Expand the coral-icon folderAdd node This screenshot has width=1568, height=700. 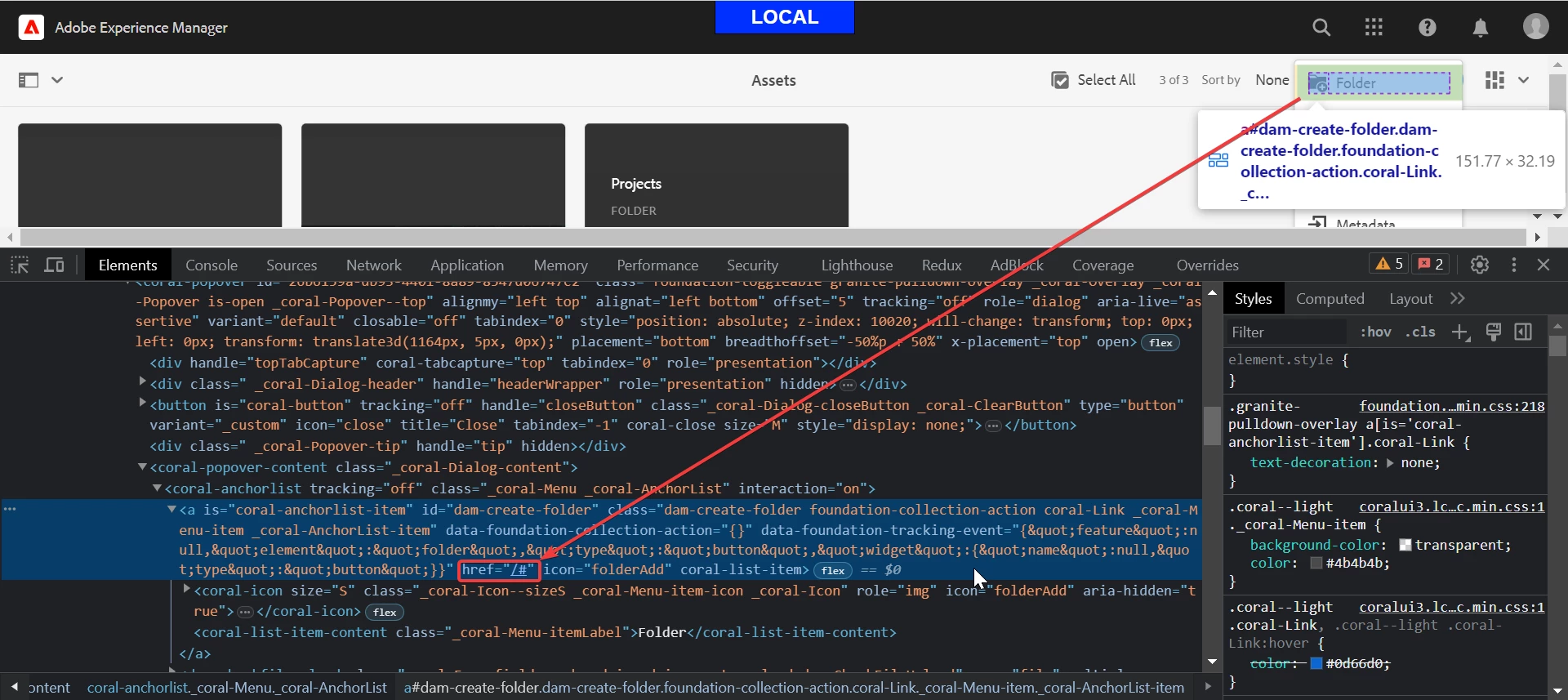tap(187, 588)
